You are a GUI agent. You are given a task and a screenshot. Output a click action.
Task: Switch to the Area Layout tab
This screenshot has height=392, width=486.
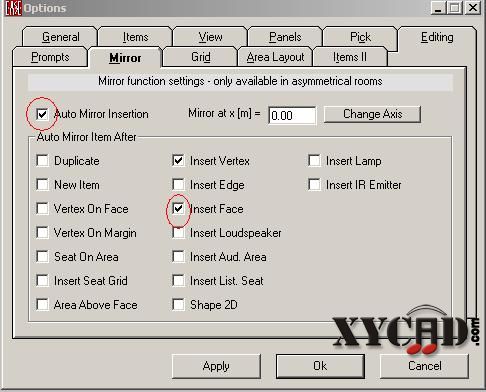tap(275, 57)
